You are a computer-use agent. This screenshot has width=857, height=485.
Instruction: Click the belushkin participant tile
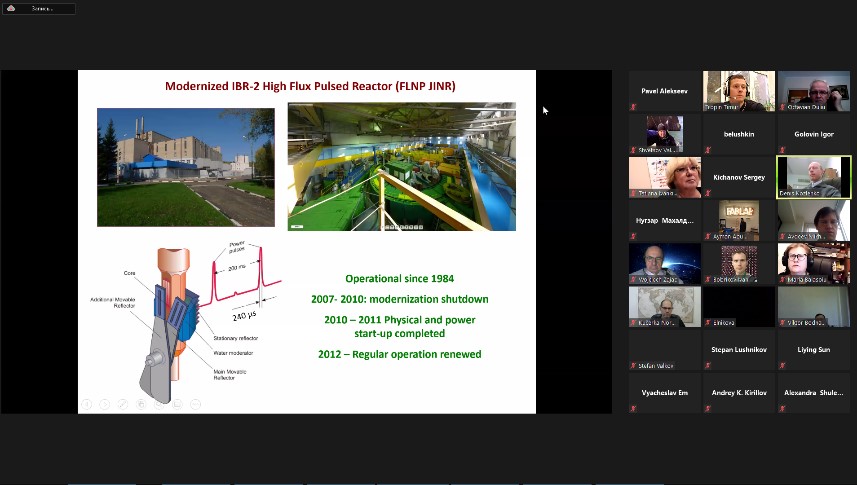(739, 134)
